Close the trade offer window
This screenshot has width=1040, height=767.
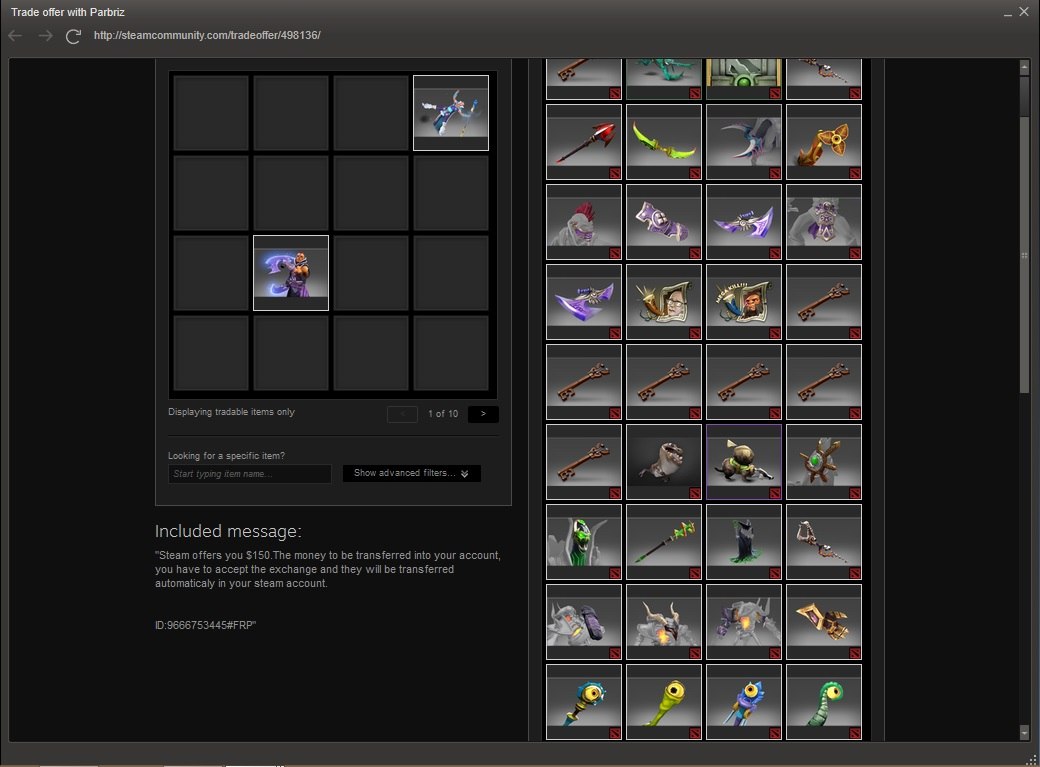pos(1024,12)
